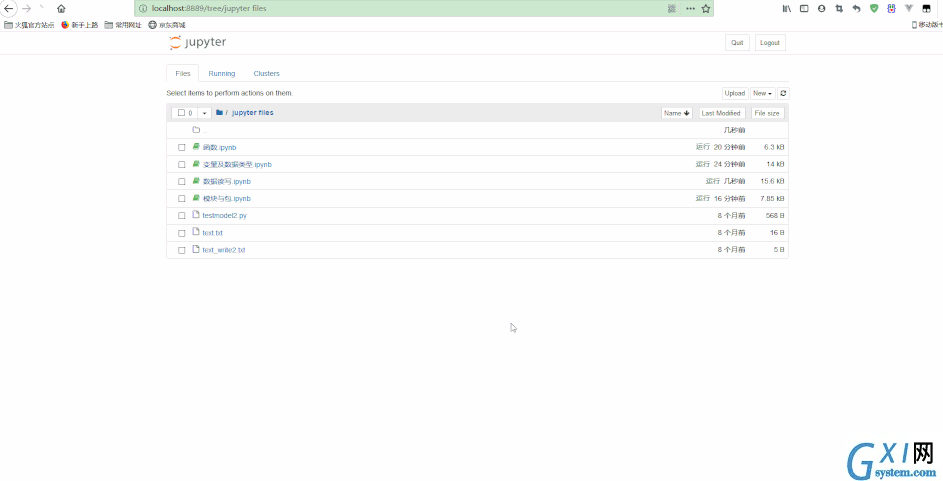Click the Logout button
The width and height of the screenshot is (943, 481).
click(x=770, y=43)
